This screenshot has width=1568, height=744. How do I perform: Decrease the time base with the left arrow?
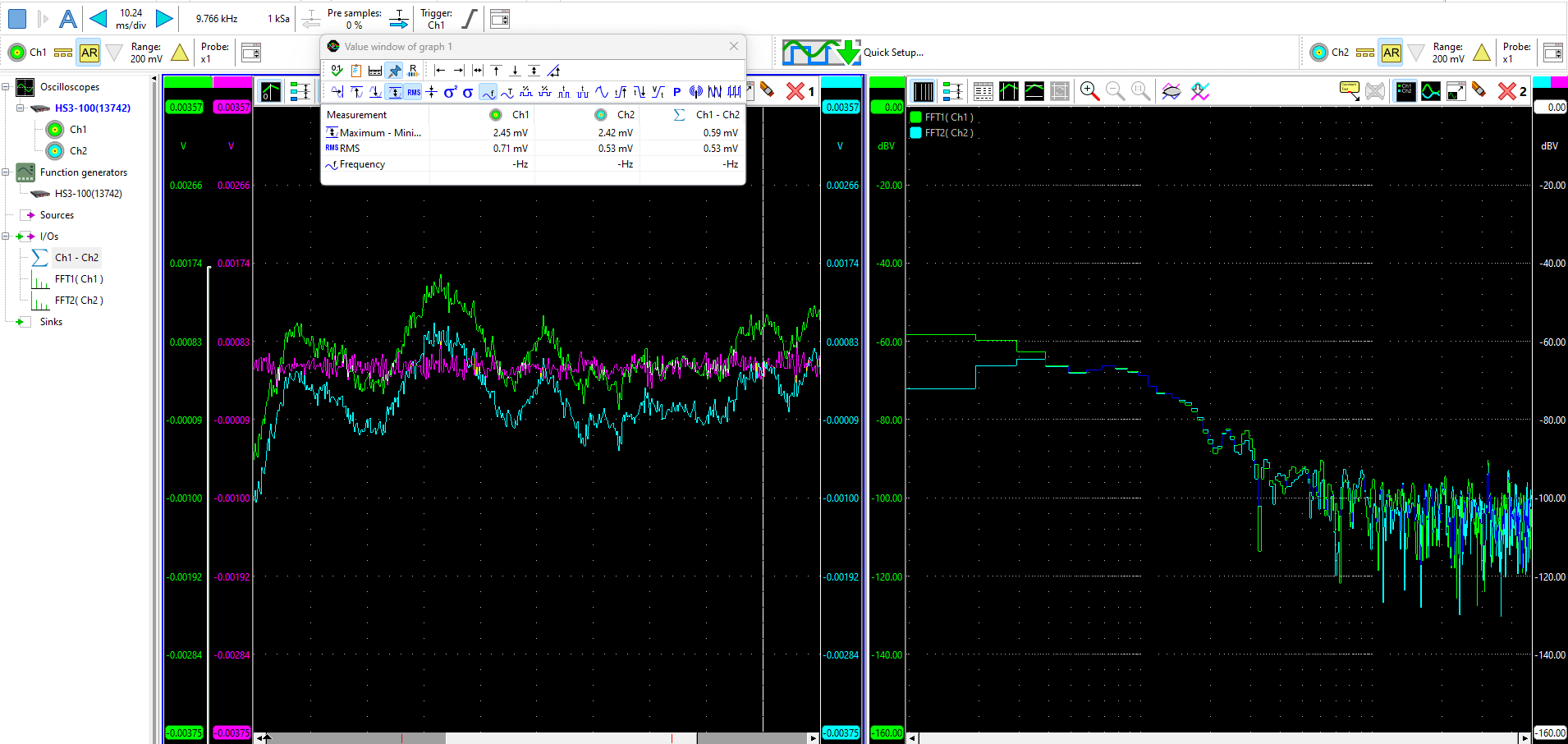[99, 18]
